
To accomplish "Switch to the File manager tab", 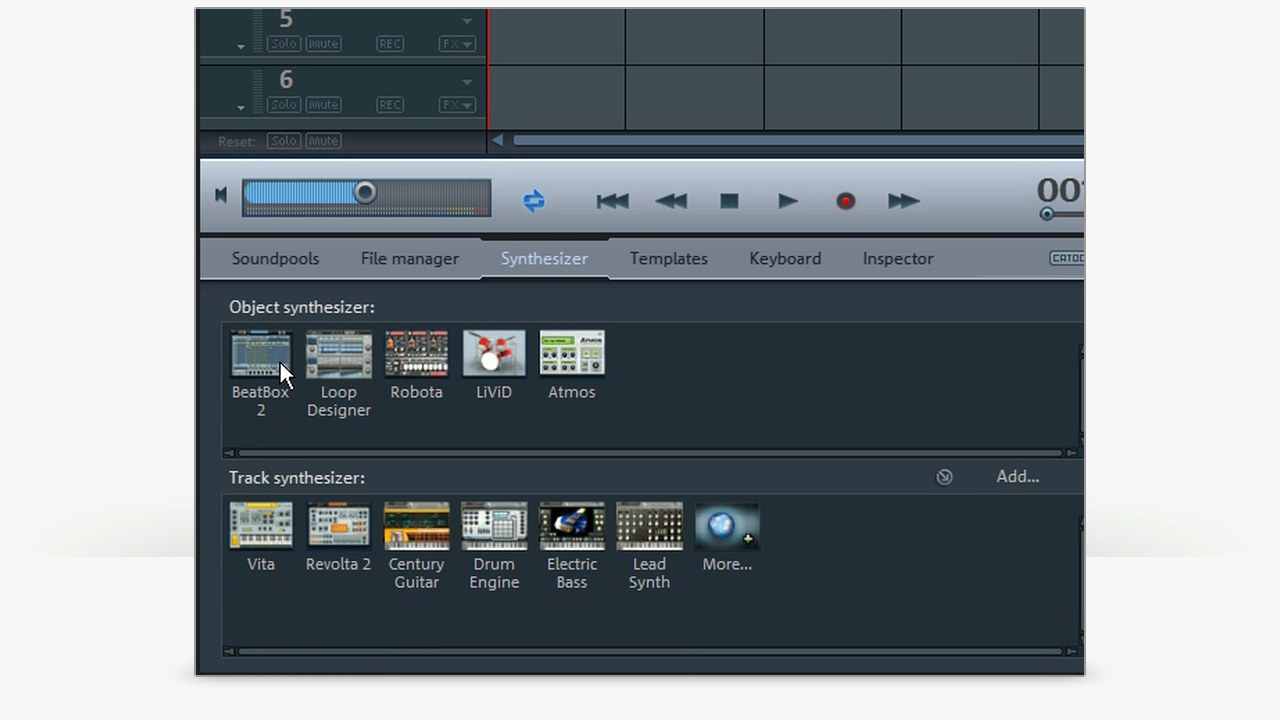I will tap(410, 258).
